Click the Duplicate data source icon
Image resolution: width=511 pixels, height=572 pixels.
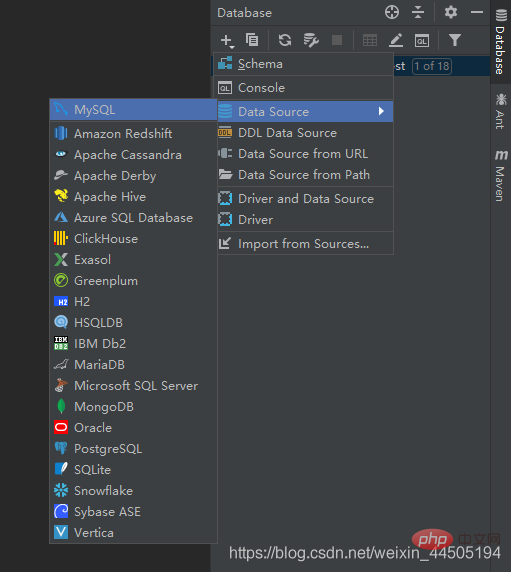coord(252,40)
